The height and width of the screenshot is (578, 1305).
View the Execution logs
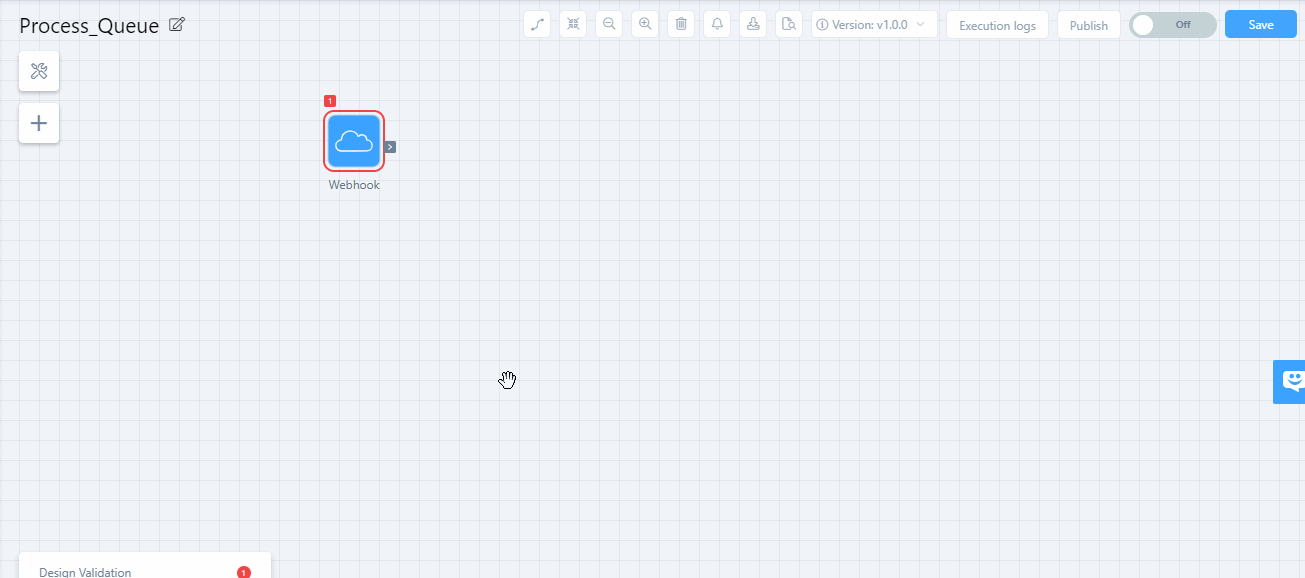[997, 24]
